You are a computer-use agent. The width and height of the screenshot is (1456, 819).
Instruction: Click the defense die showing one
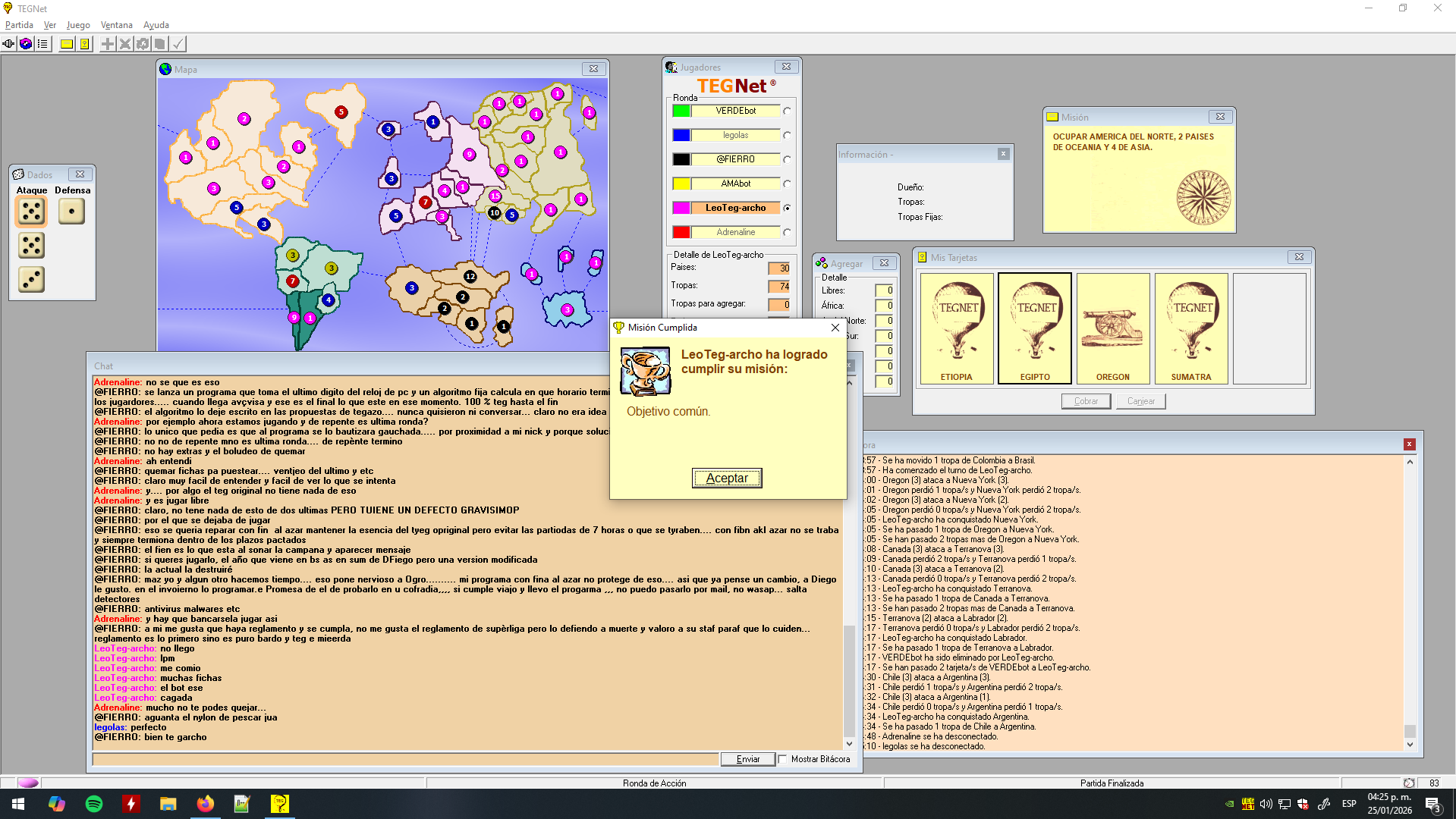click(71, 212)
